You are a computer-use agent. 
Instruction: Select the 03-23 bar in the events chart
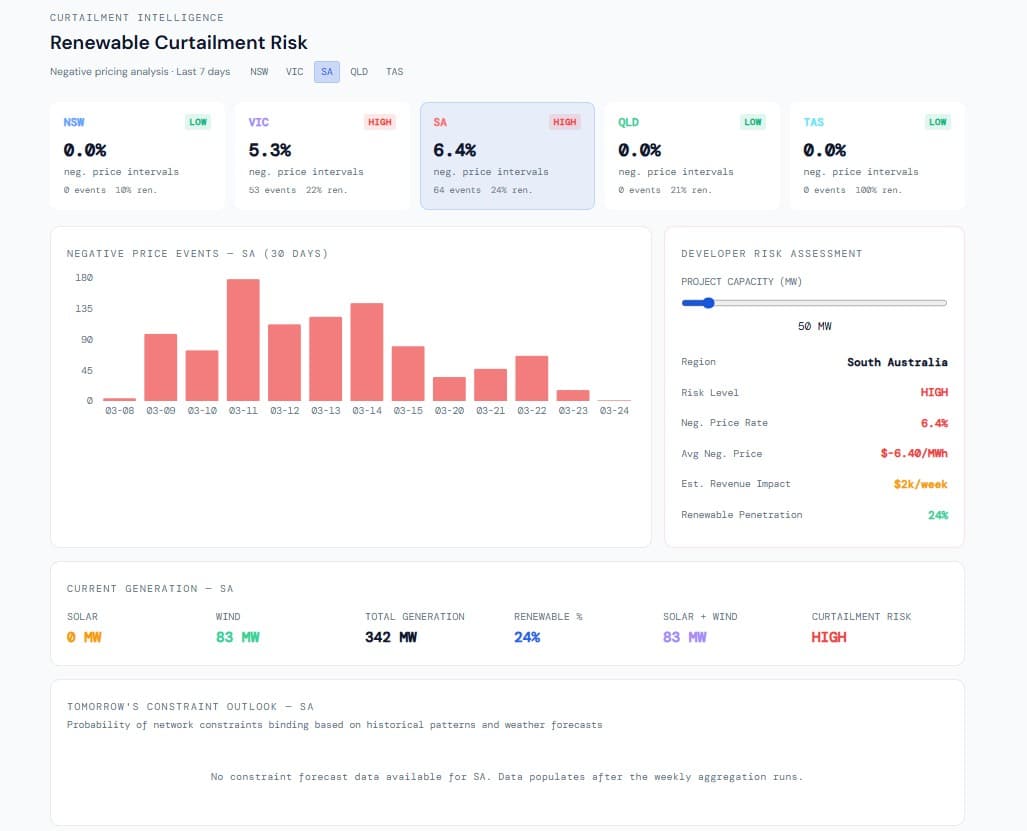point(572,394)
